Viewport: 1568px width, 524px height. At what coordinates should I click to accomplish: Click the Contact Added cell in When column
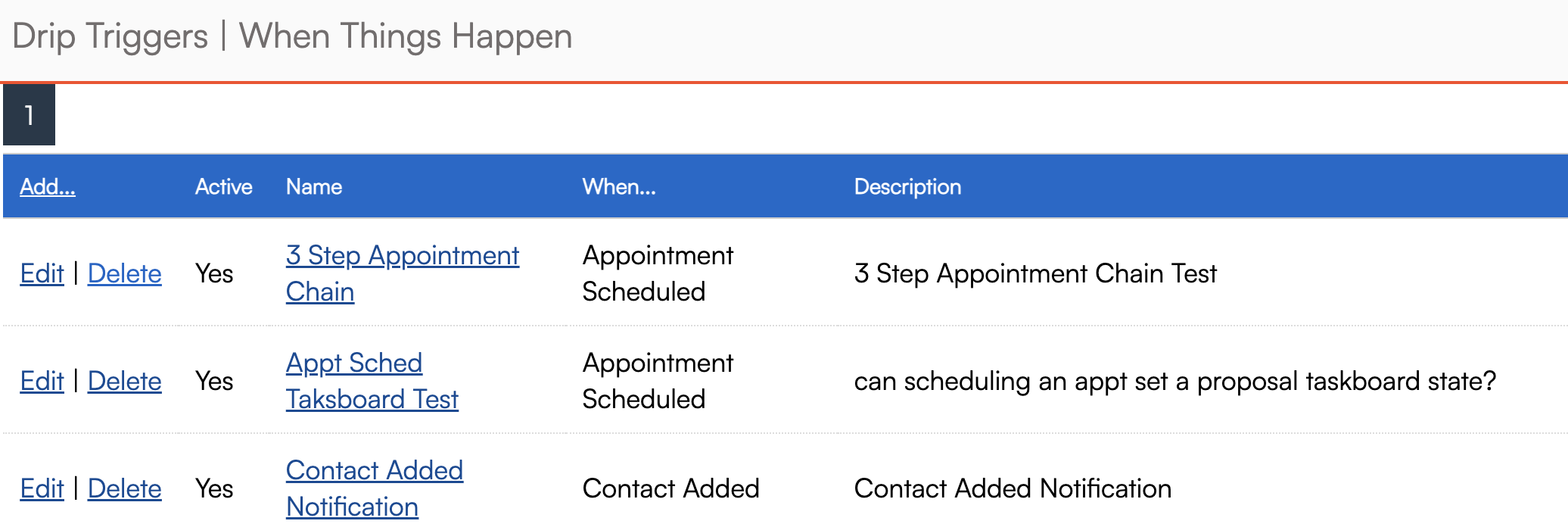pyautogui.click(x=670, y=488)
